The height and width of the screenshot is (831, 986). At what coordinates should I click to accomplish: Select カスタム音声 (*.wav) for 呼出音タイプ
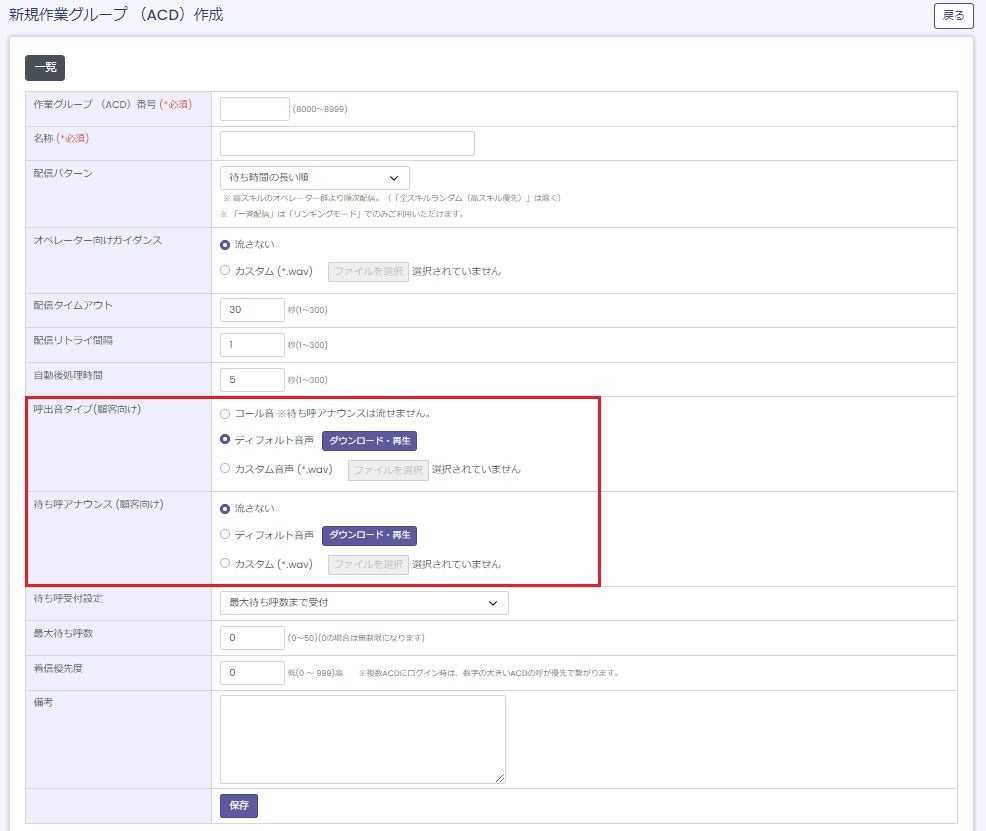coord(225,469)
